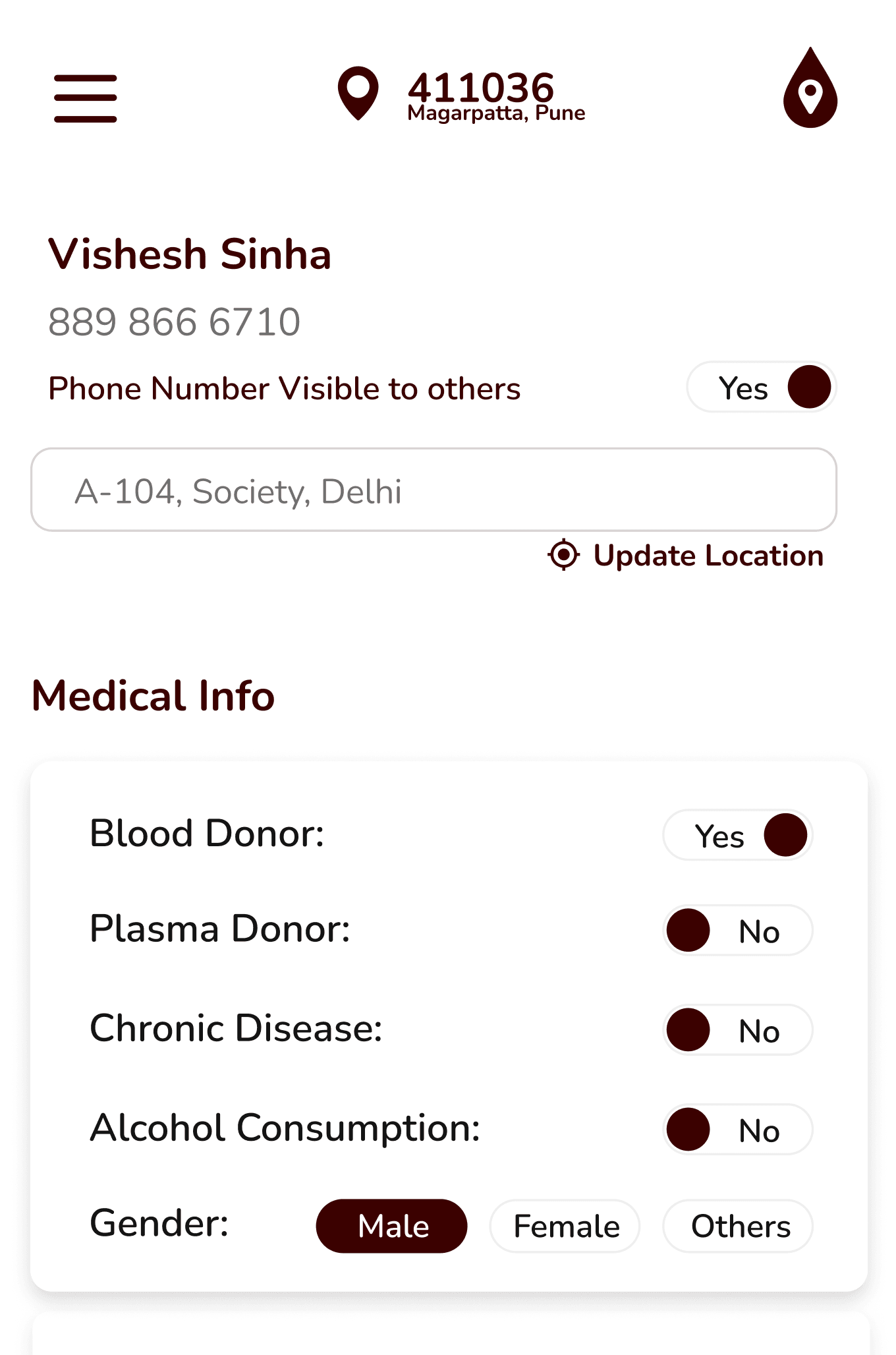Viewport: 896px width, 1355px height.
Task: Toggle the Plasma Donor switch
Action: [x=738, y=931]
